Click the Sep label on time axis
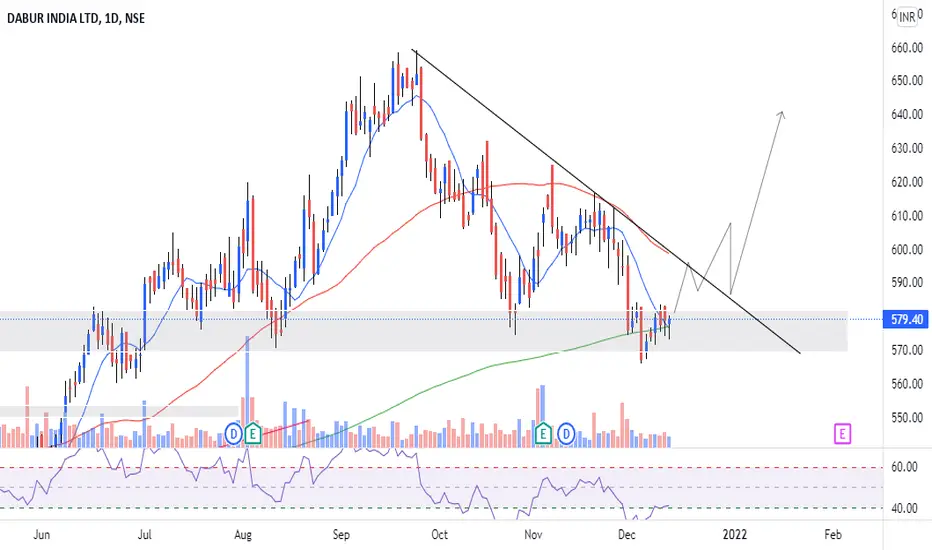 click(x=341, y=535)
